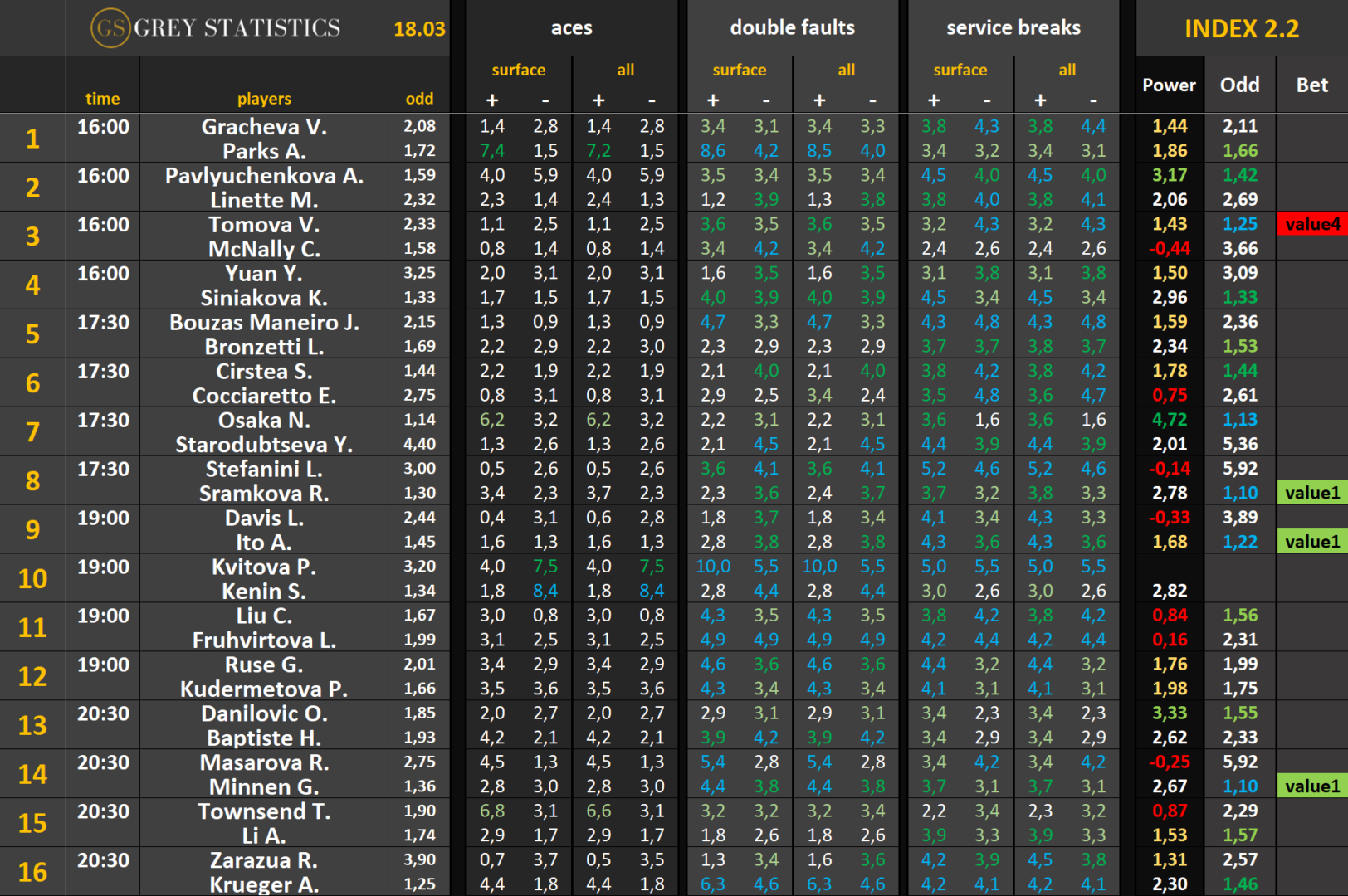Click the red value4 bet tag
The height and width of the screenshot is (896, 1348).
click(1312, 224)
